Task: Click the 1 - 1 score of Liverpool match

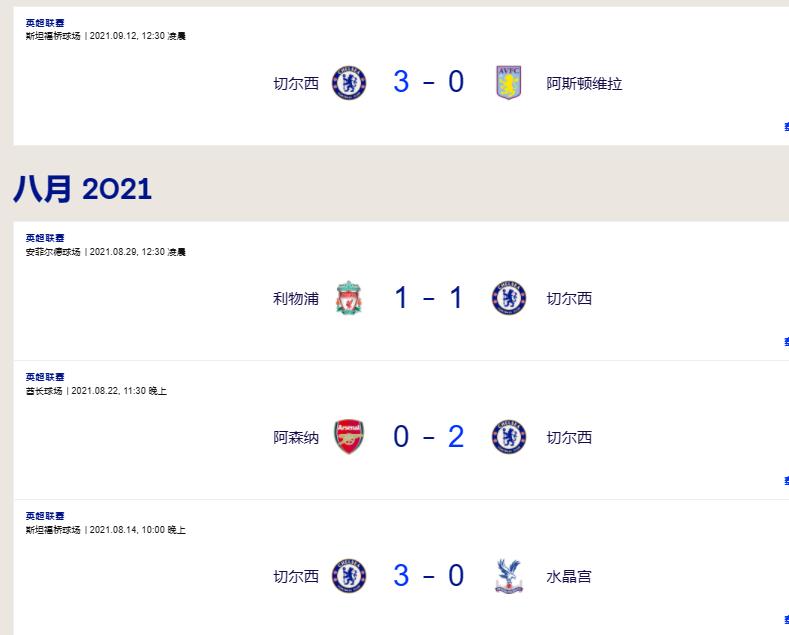Action: coord(429,298)
